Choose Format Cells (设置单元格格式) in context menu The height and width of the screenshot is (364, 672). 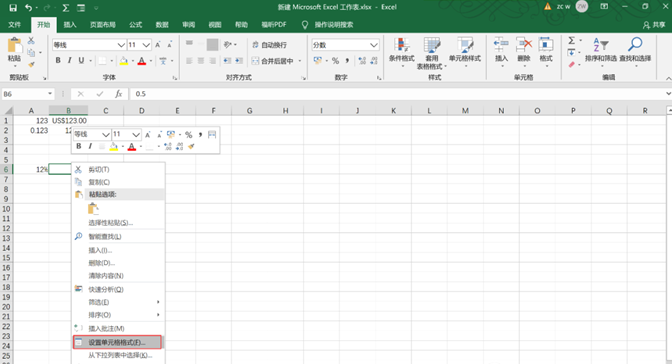point(117,342)
